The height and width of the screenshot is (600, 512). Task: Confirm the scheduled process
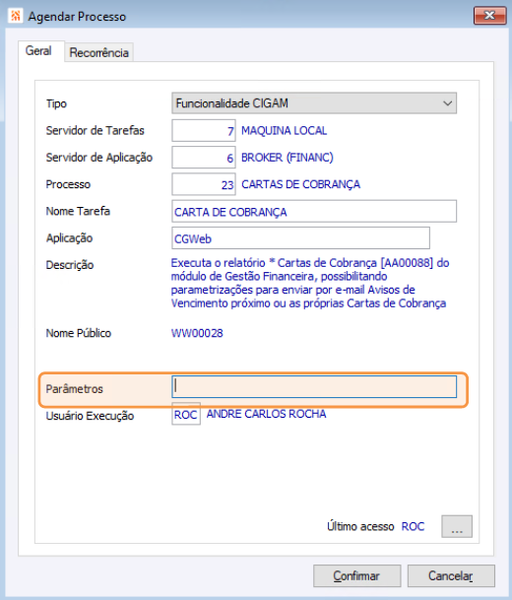coord(357,576)
